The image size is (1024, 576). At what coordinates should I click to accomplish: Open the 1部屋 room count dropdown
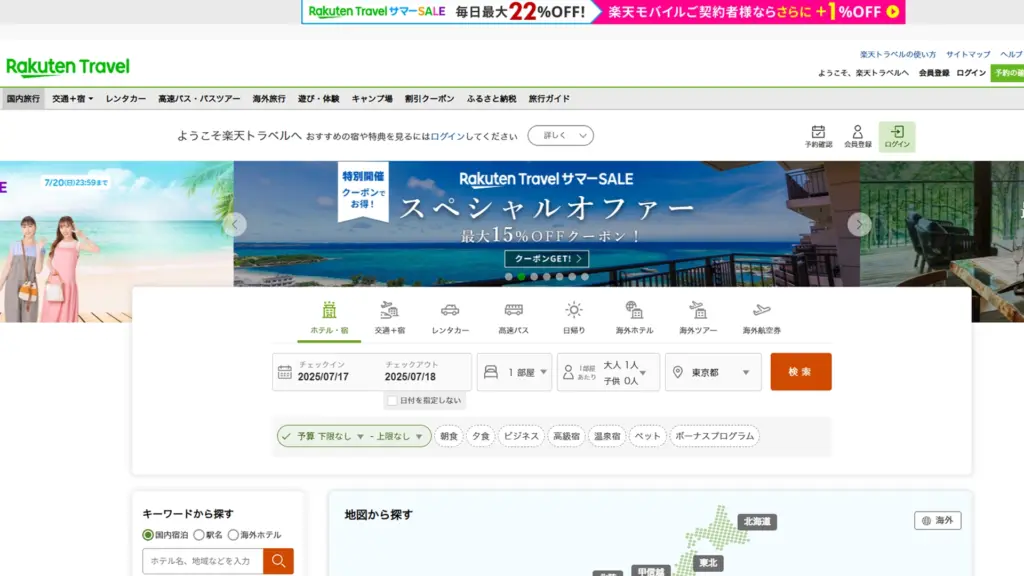click(x=515, y=372)
